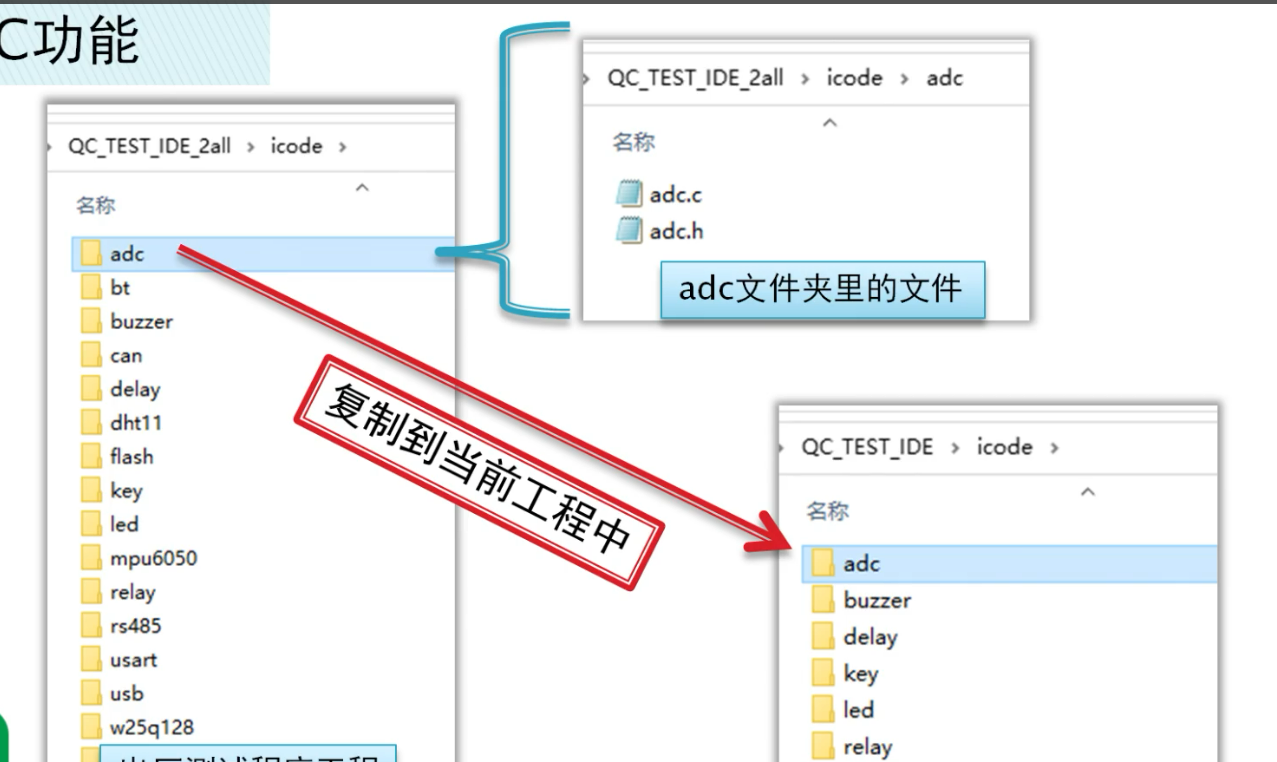Sort by 名称 column in left icode window
This screenshot has width=1277, height=762.
[96, 206]
